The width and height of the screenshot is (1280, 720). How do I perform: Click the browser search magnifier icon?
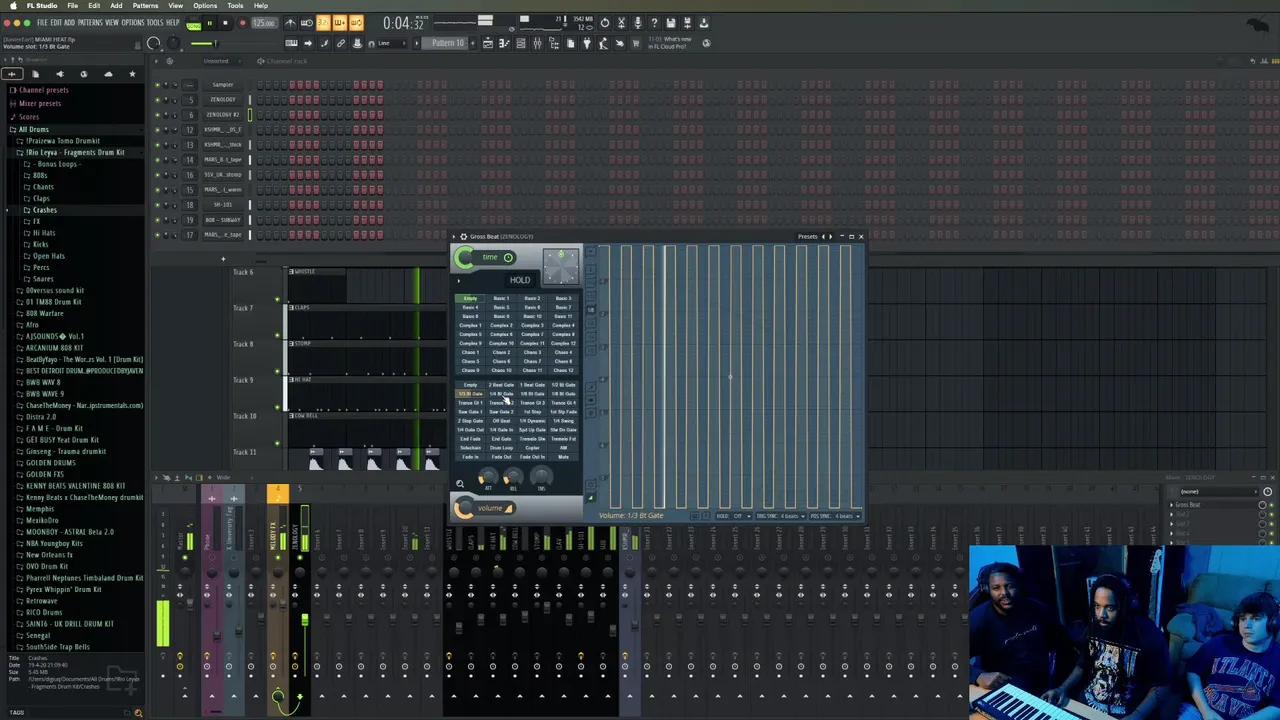tap(138, 712)
